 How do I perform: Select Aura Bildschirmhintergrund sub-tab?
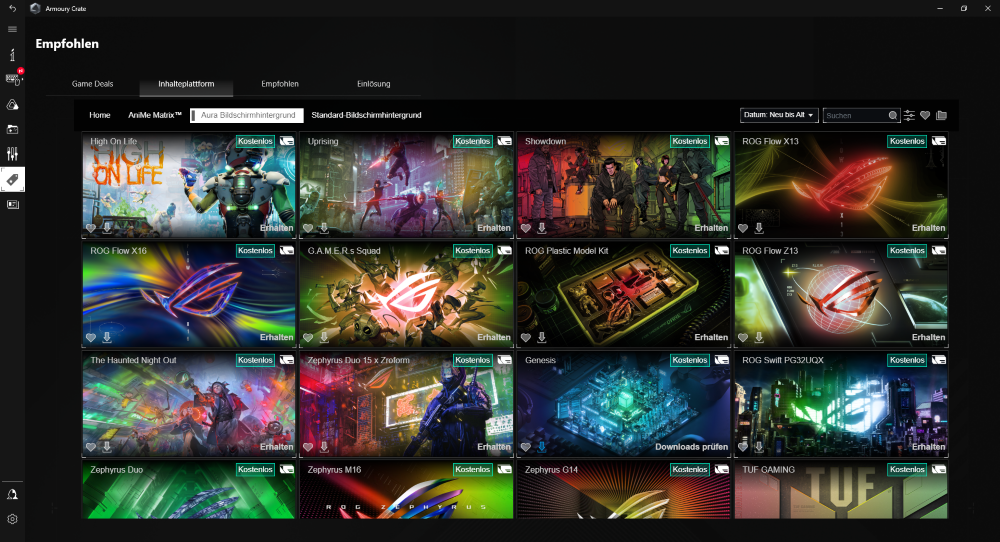point(247,115)
